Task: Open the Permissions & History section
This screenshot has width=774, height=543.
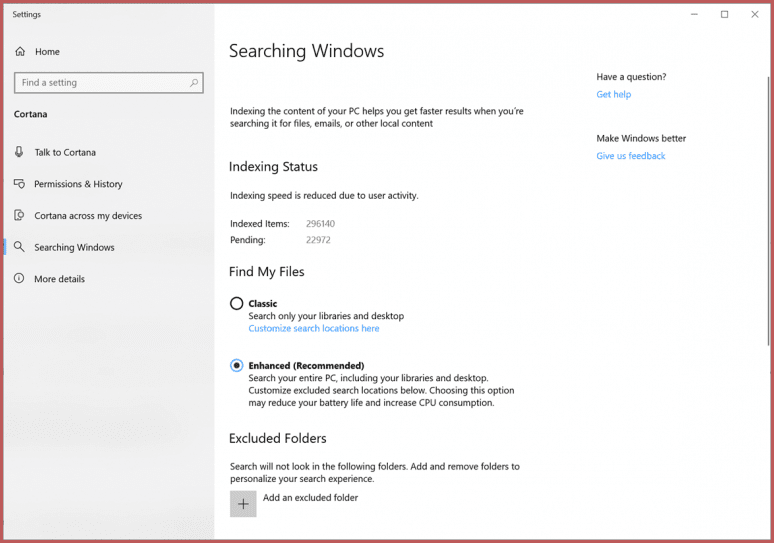Action: 78,184
